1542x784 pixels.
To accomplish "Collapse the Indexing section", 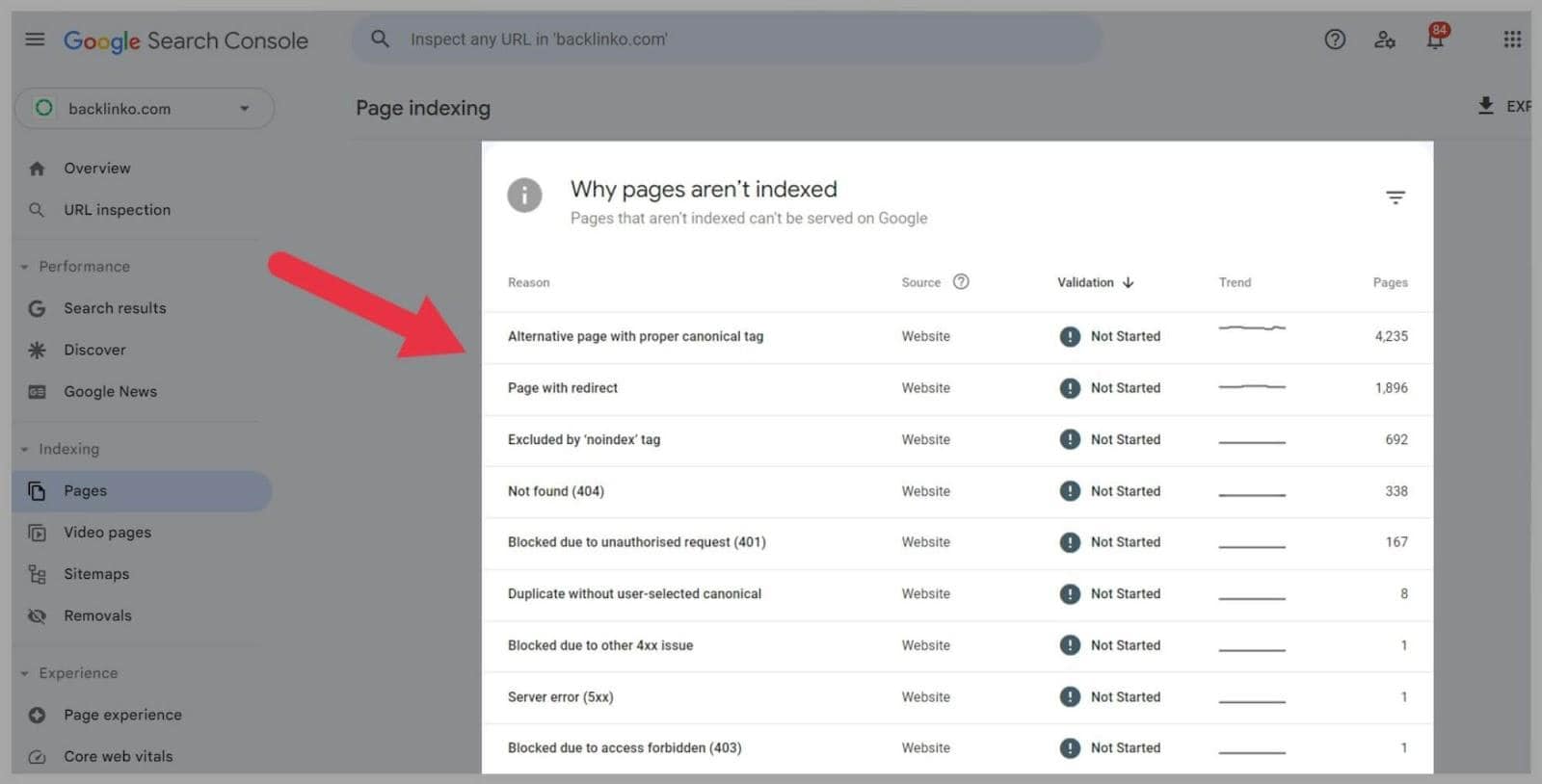I will (x=25, y=449).
